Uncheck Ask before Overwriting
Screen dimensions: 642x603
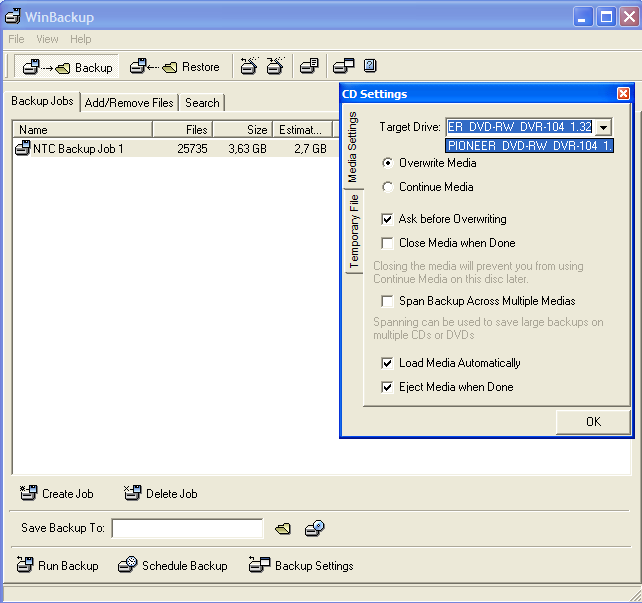(388, 219)
